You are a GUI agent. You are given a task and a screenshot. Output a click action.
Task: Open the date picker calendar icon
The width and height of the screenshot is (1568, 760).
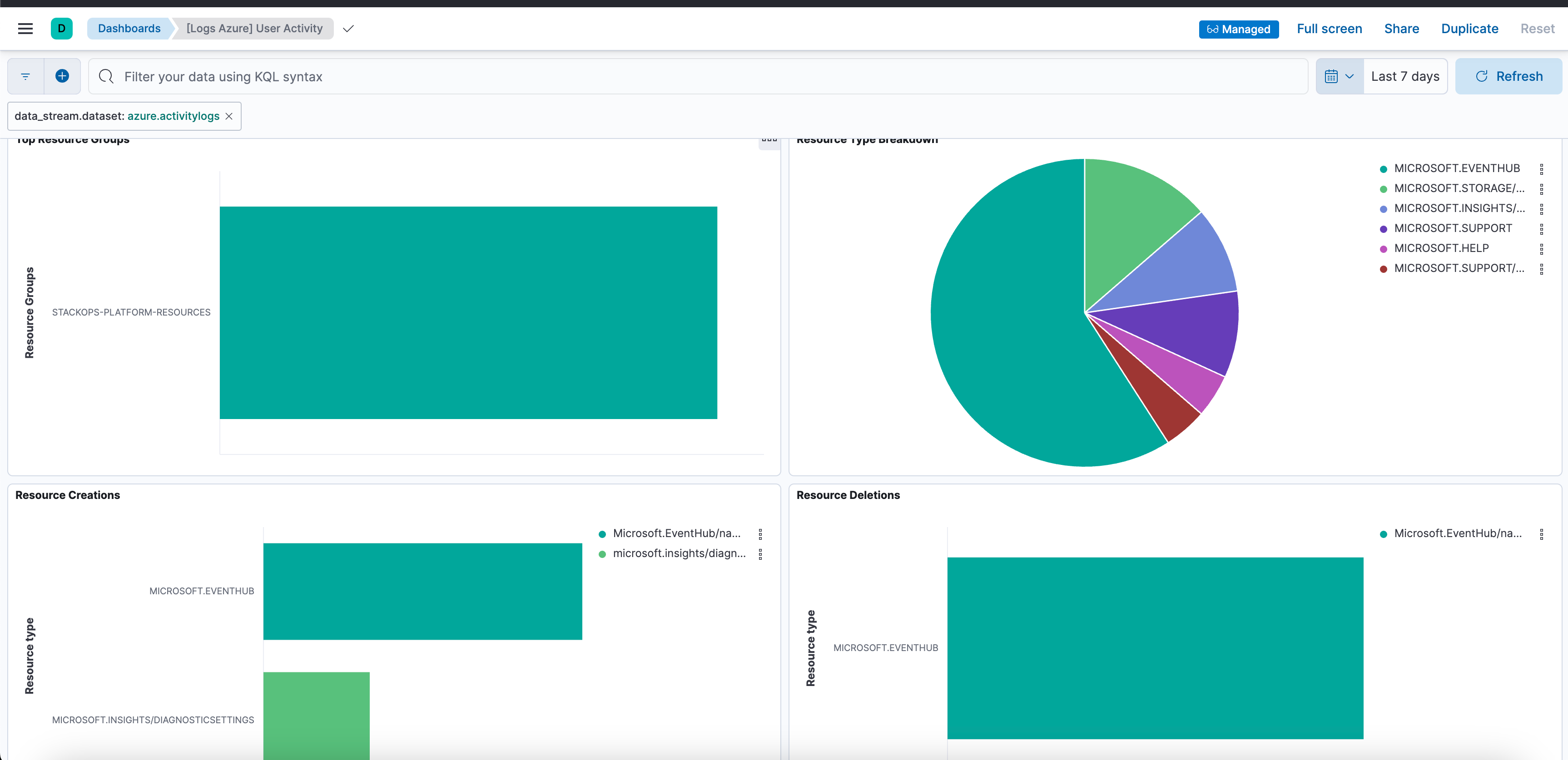pyautogui.click(x=1332, y=75)
